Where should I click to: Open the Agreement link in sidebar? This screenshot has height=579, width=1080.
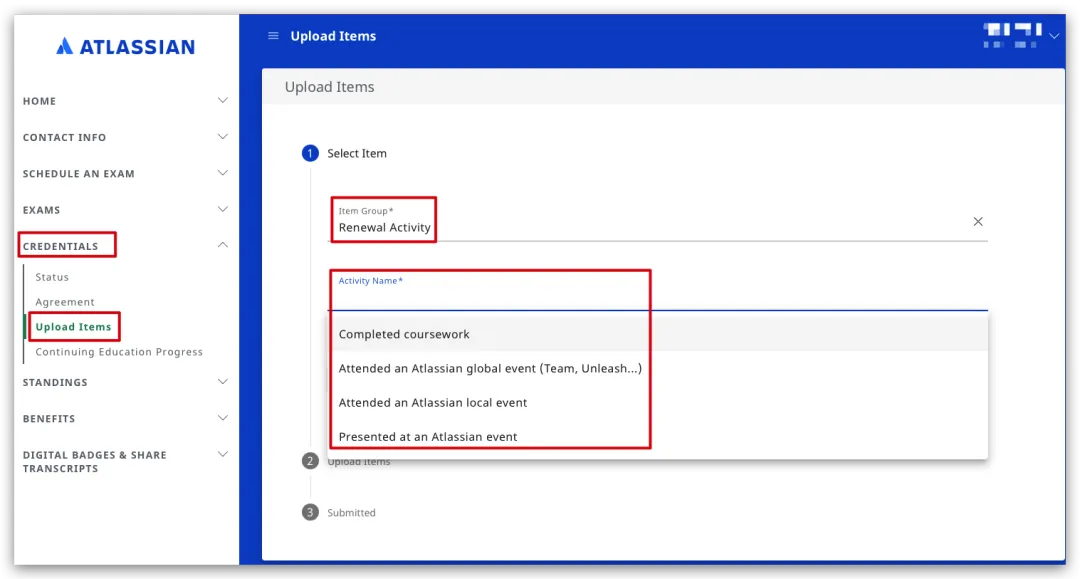click(x=65, y=302)
